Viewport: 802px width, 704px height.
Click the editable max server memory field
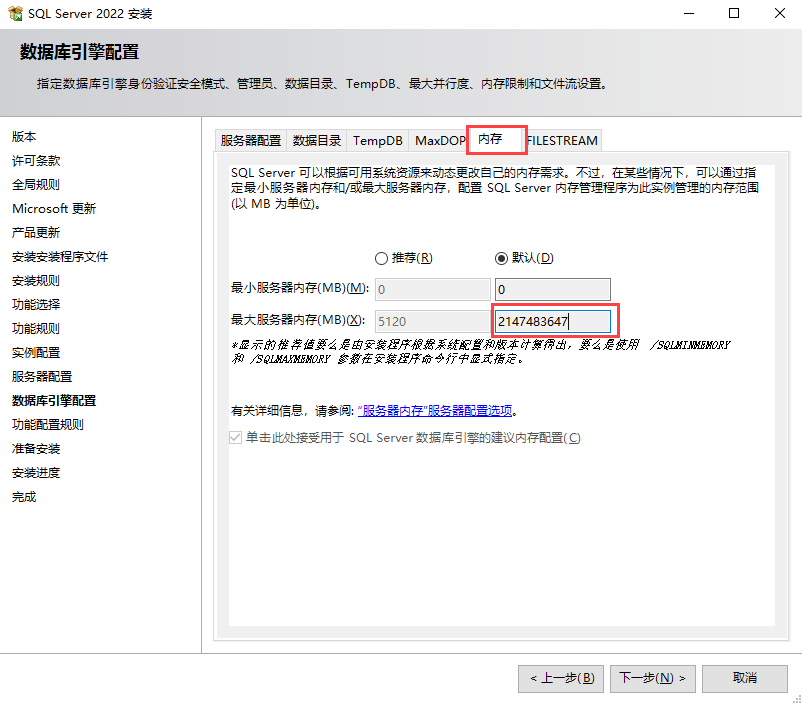[x=552, y=321]
